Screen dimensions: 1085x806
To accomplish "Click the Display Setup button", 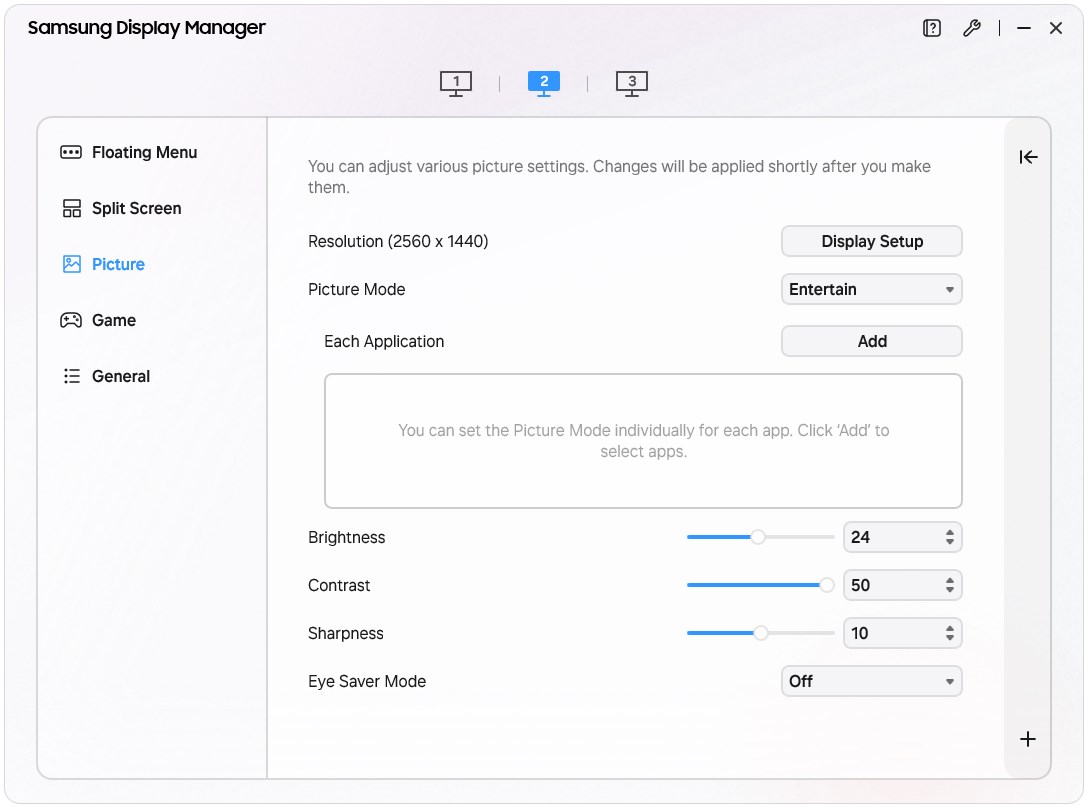I will (x=871, y=241).
